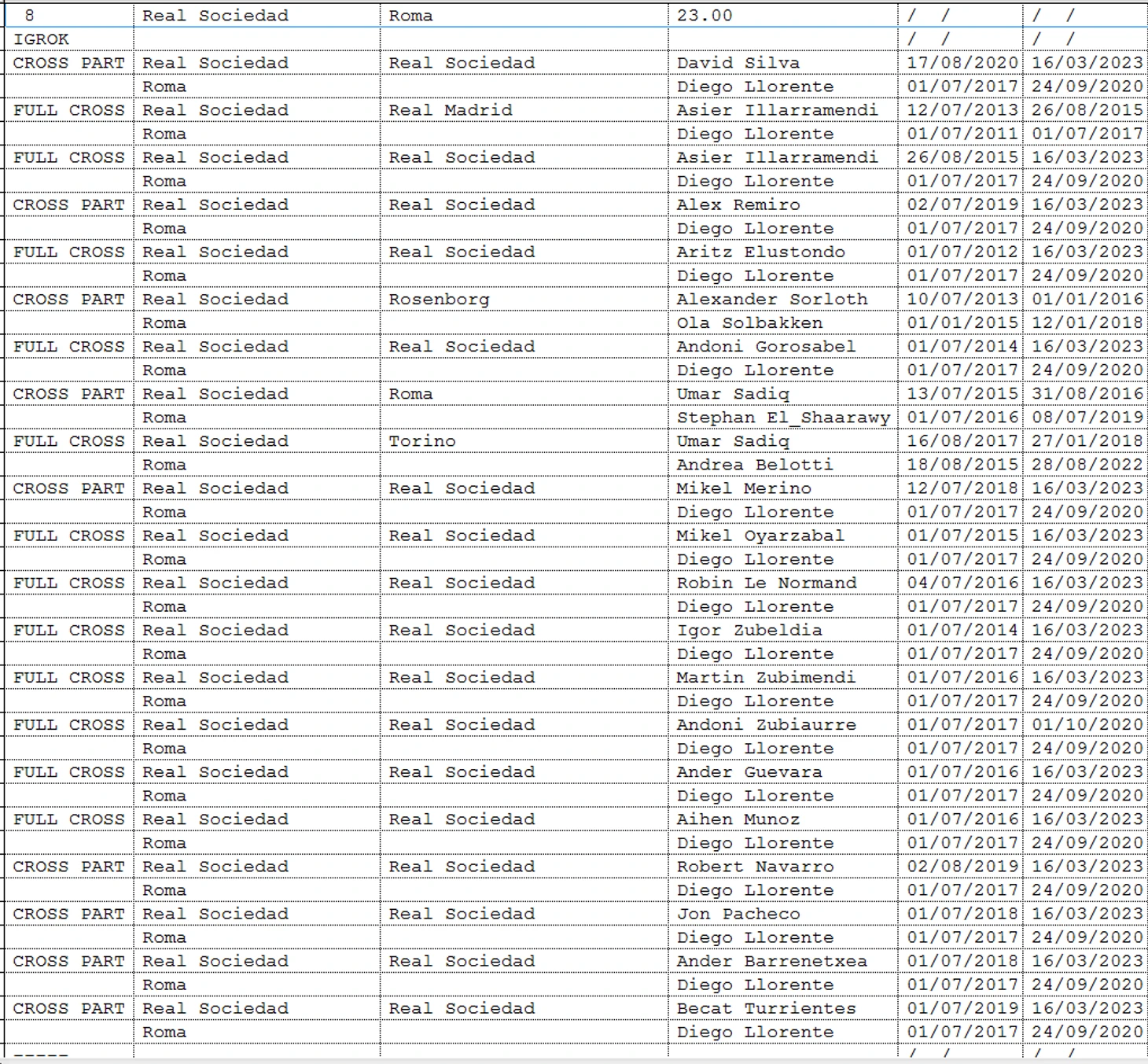Image resolution: width=1148 pixels, height=1064 pixels.
Task: Click player 'Andrea Belotti'
Action: (x=755, y=464)
